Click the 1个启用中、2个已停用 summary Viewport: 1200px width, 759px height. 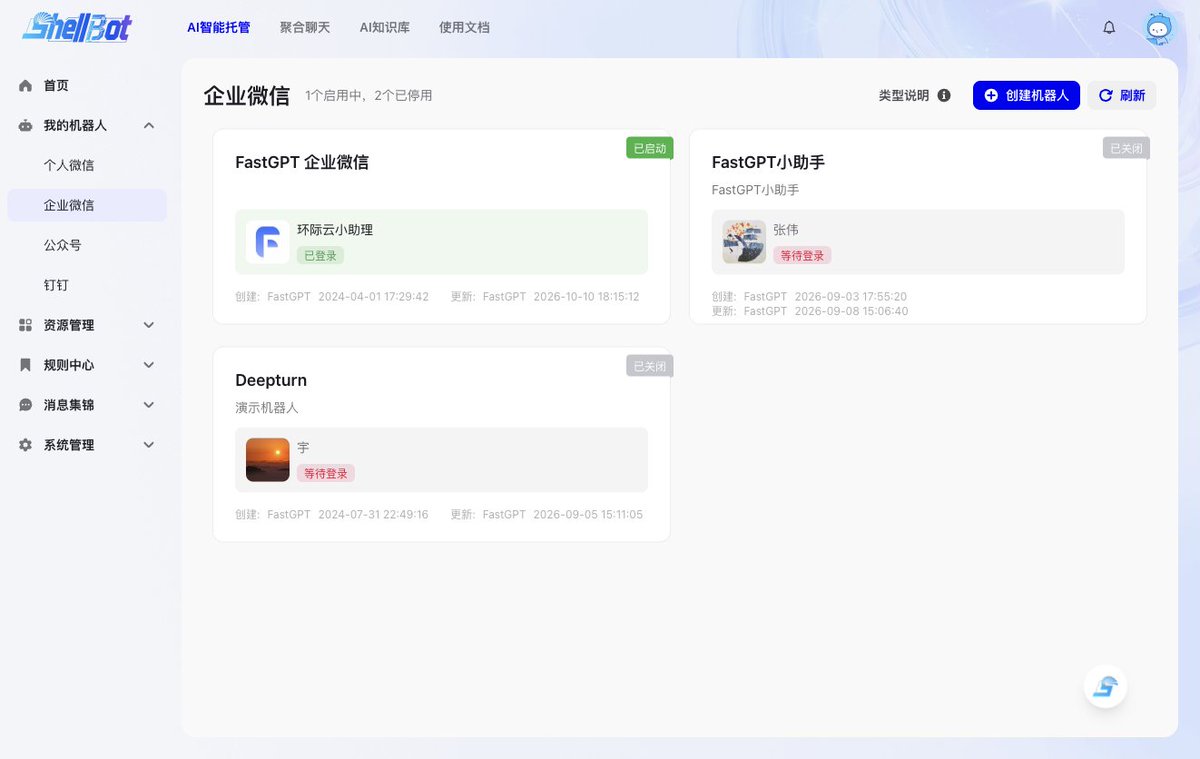(369, 96)
